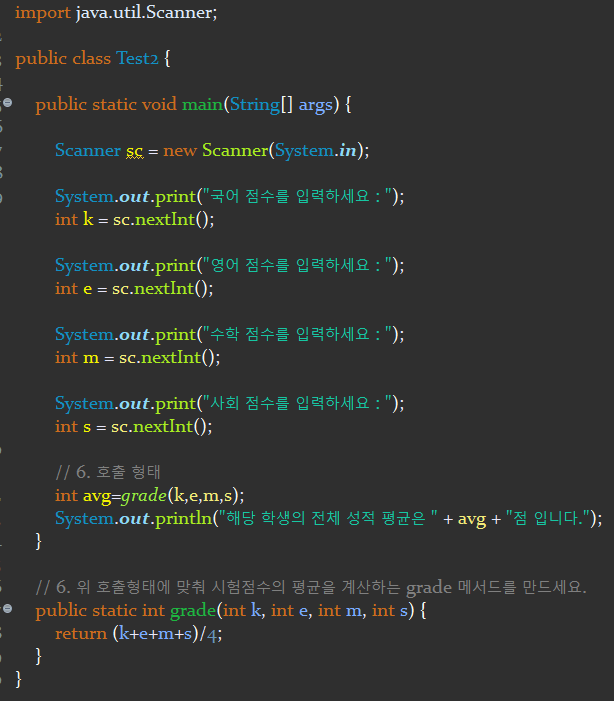Click the 국어 점수를 입력하세요 print string
The height and width of the screenshot is (701, 614).
(297, 196)
